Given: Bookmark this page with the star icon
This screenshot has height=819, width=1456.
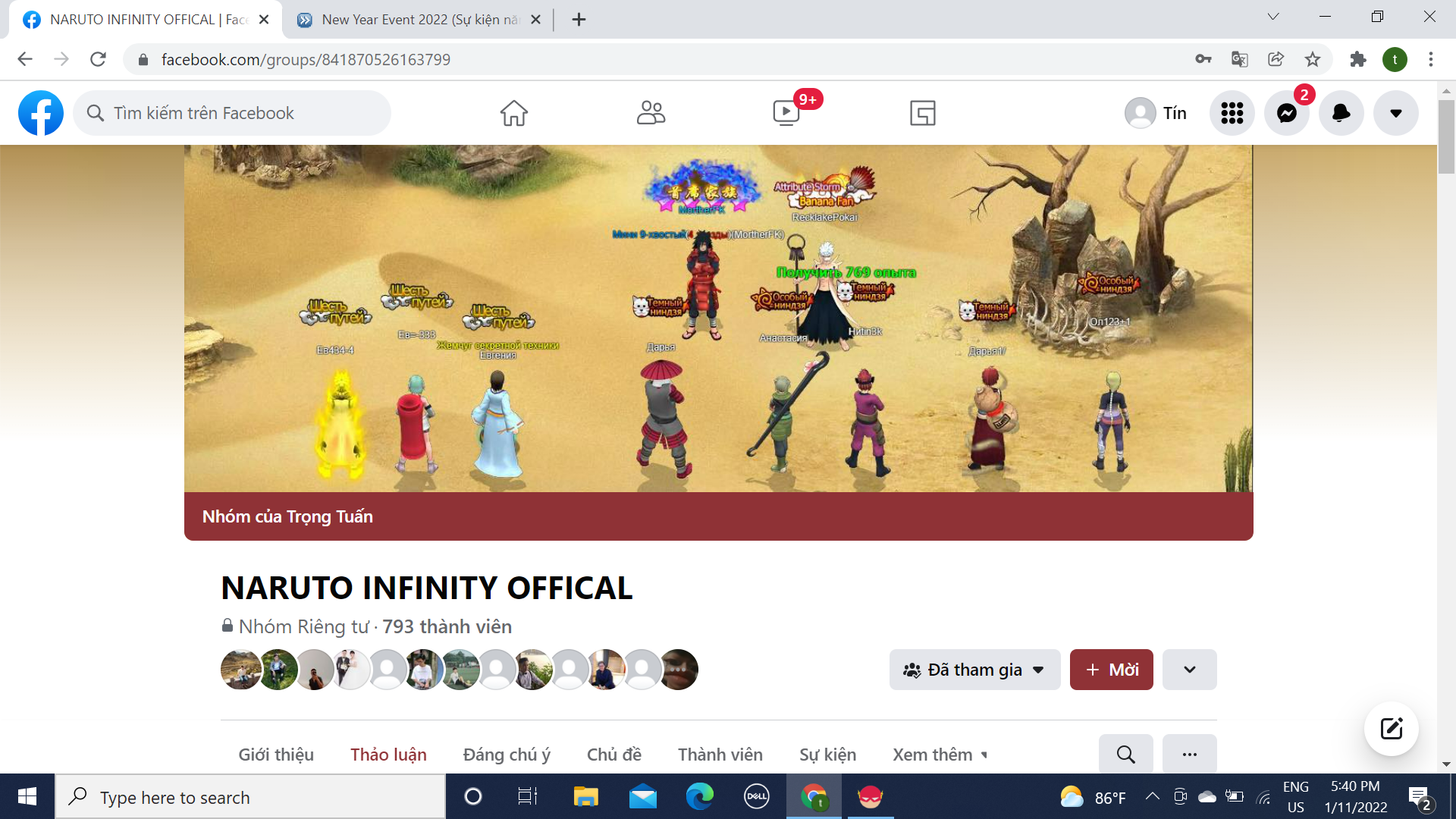Looking at the screenshot, I should pos(1313,59).
